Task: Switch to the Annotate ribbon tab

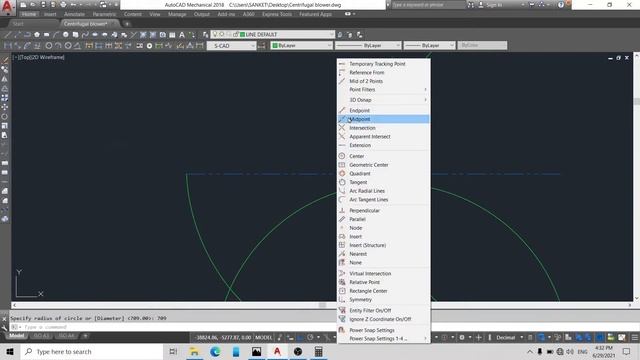Action: (x=74, y=14)
